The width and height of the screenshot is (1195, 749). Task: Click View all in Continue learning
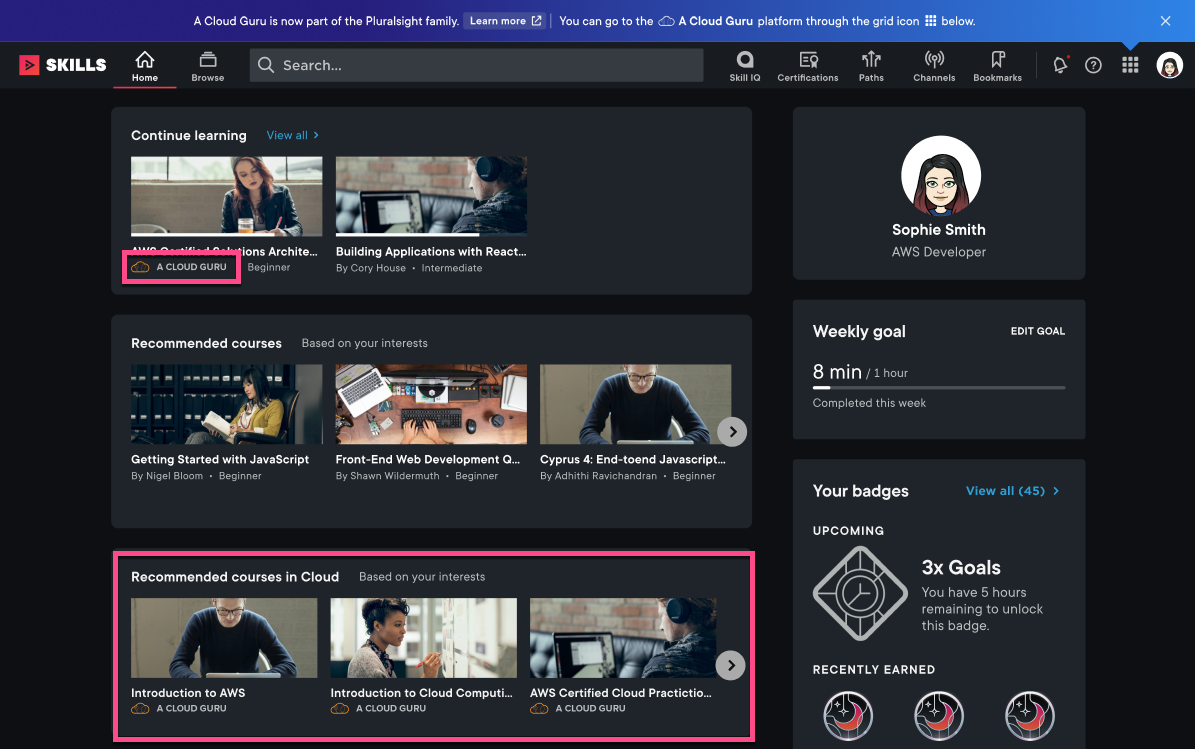(x=293, y=135)
